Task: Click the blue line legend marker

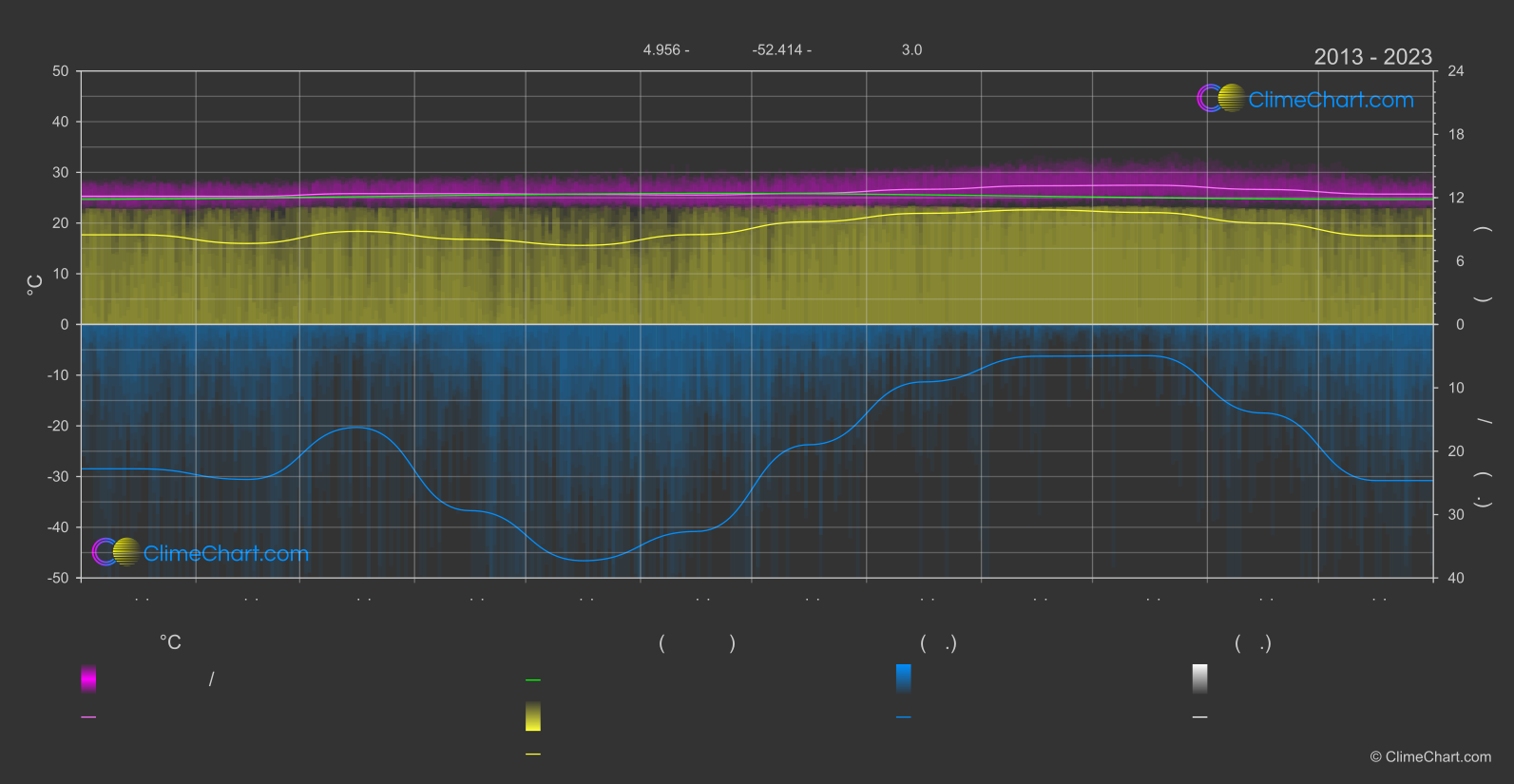Action: click(x=904, y=717)
